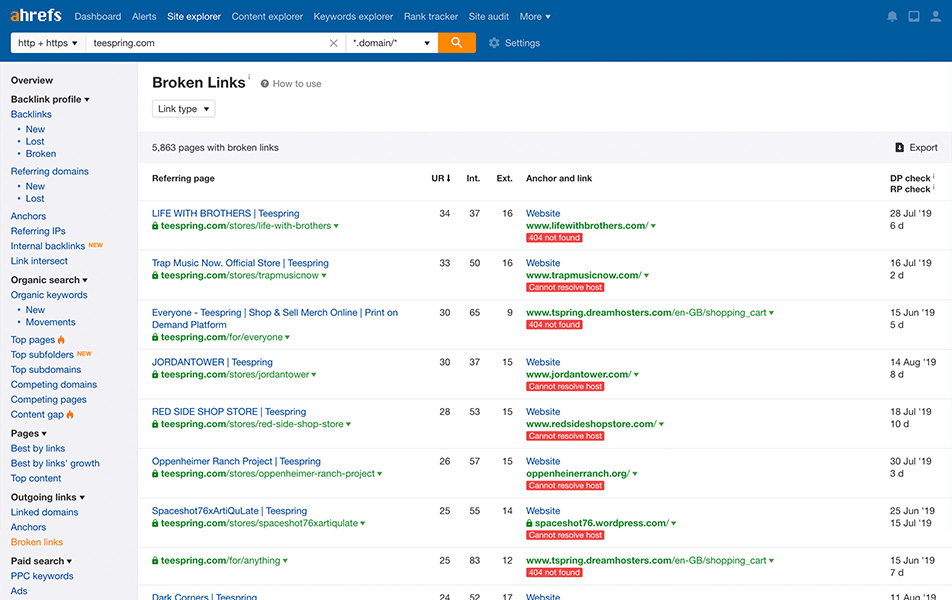Click the info icon next to DP check
952x600 pixels.
pyautogui.click(x=934, y=176)
